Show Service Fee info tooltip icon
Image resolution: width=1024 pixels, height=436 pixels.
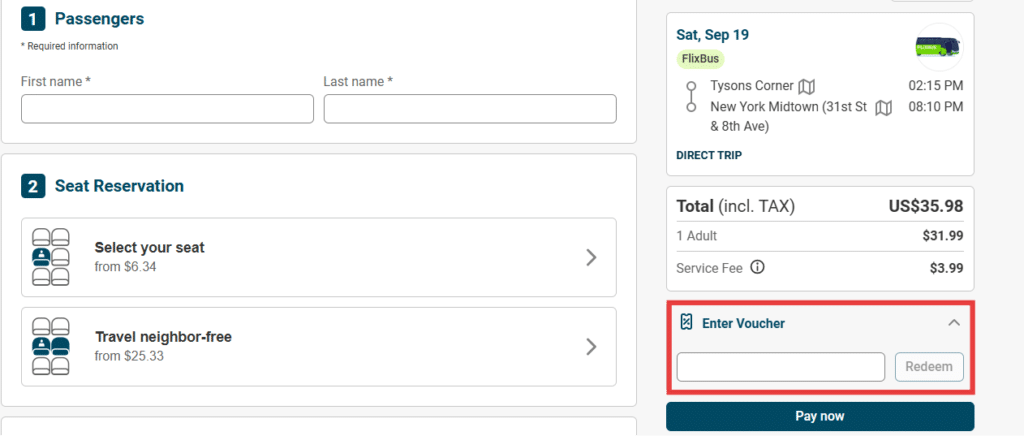point(757,268)
